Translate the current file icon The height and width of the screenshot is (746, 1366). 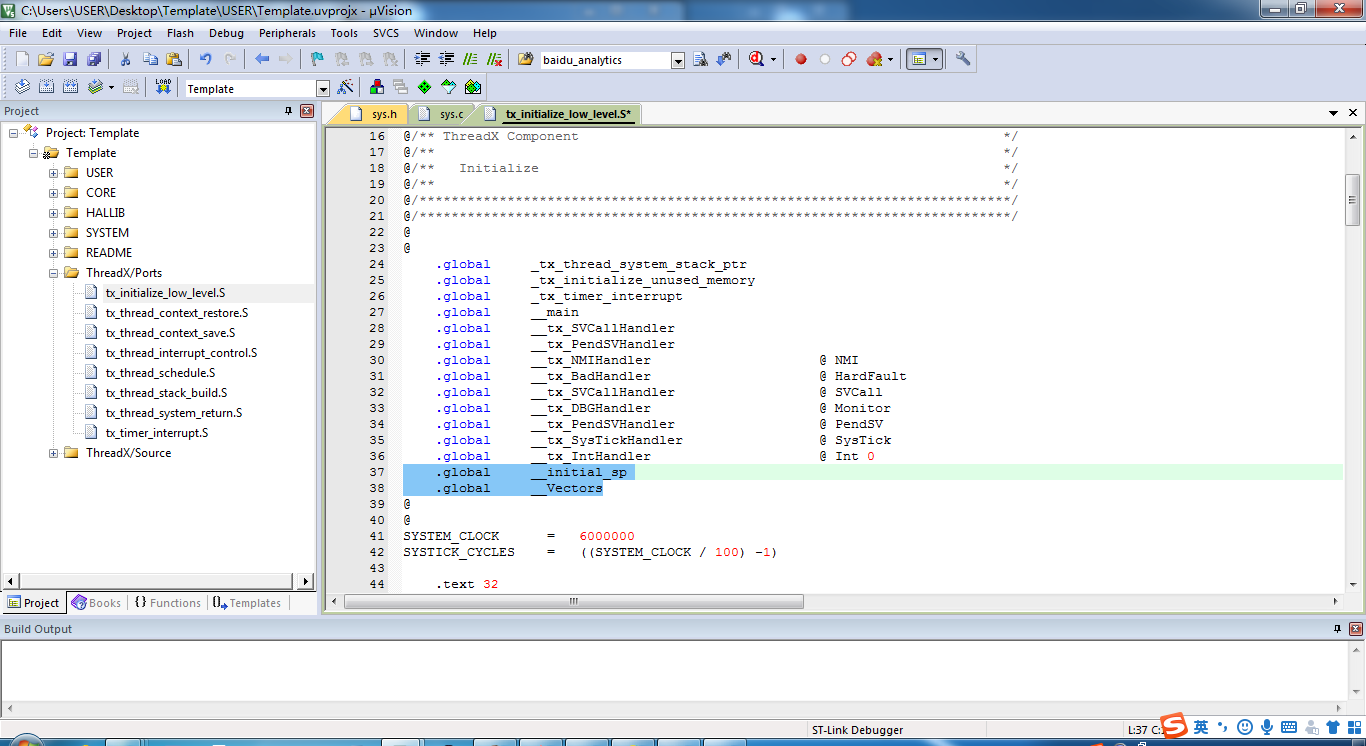(x=22, y=88)
